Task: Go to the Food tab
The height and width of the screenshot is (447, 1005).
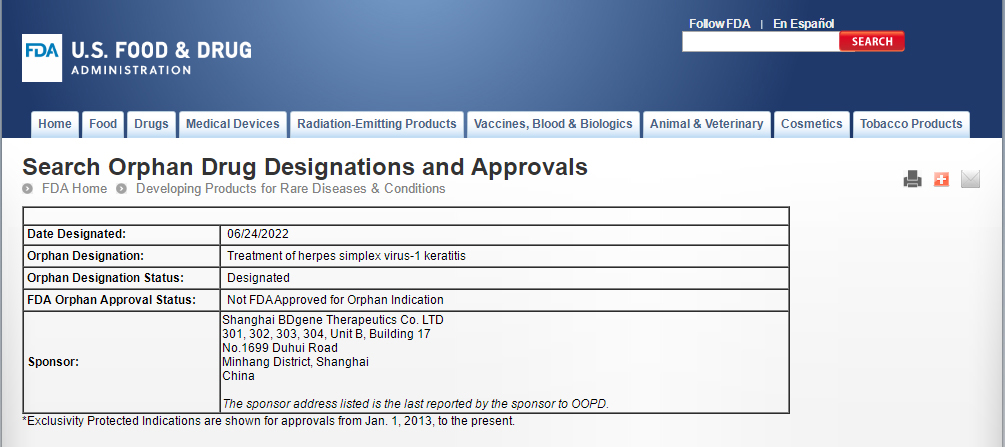Action: coord(103,124)
